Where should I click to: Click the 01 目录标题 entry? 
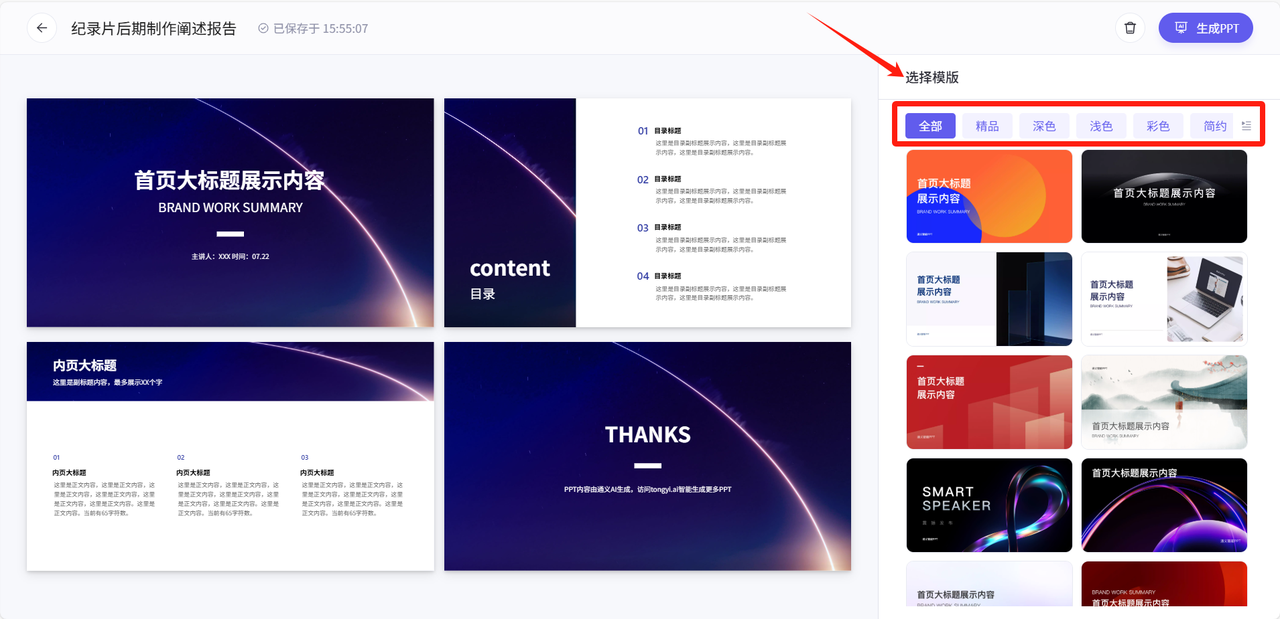point(712,141)
